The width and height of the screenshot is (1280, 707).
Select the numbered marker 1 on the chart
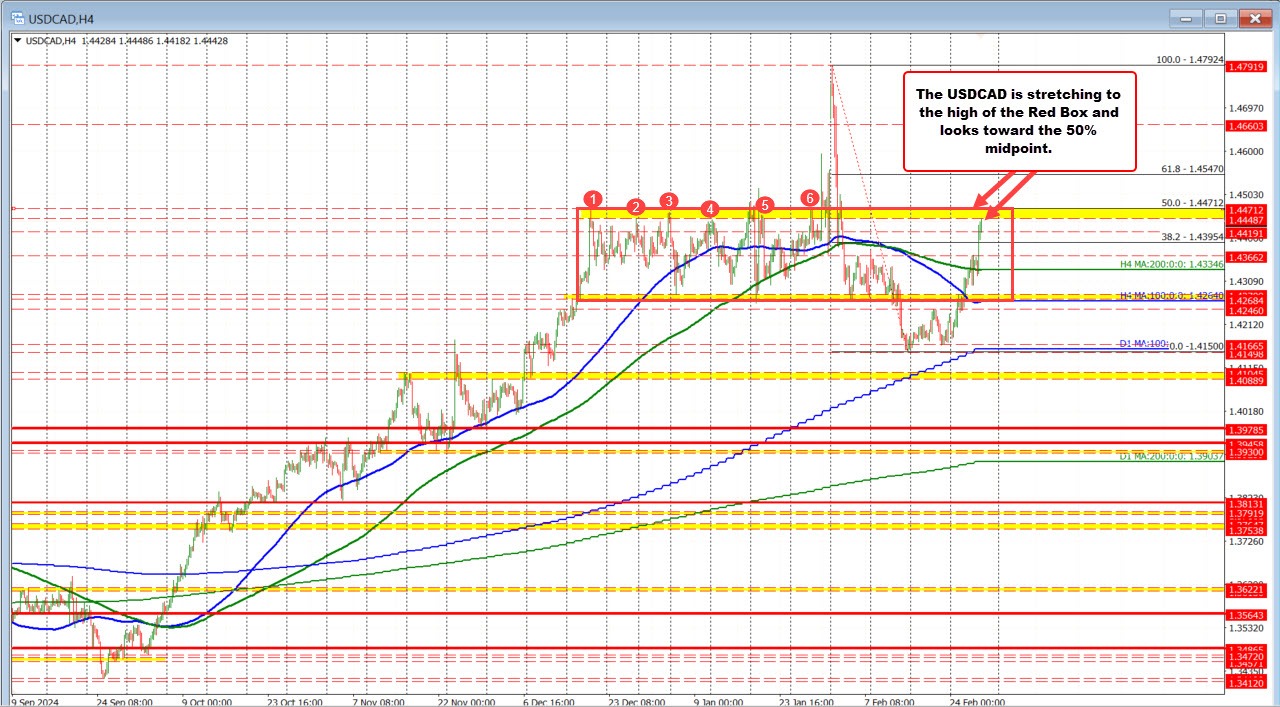pos(592,199)
